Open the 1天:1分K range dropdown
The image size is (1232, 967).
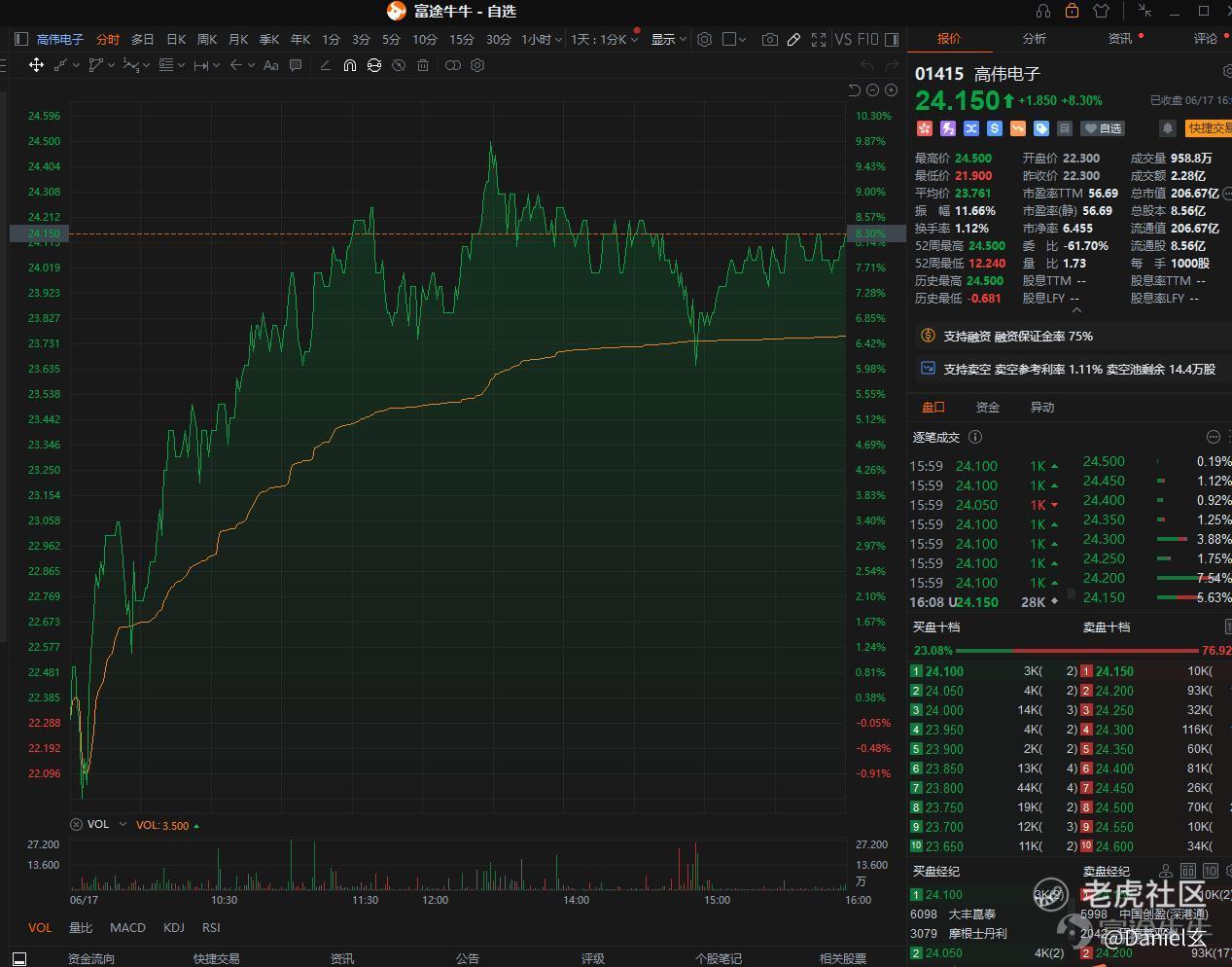coord(604,40)
